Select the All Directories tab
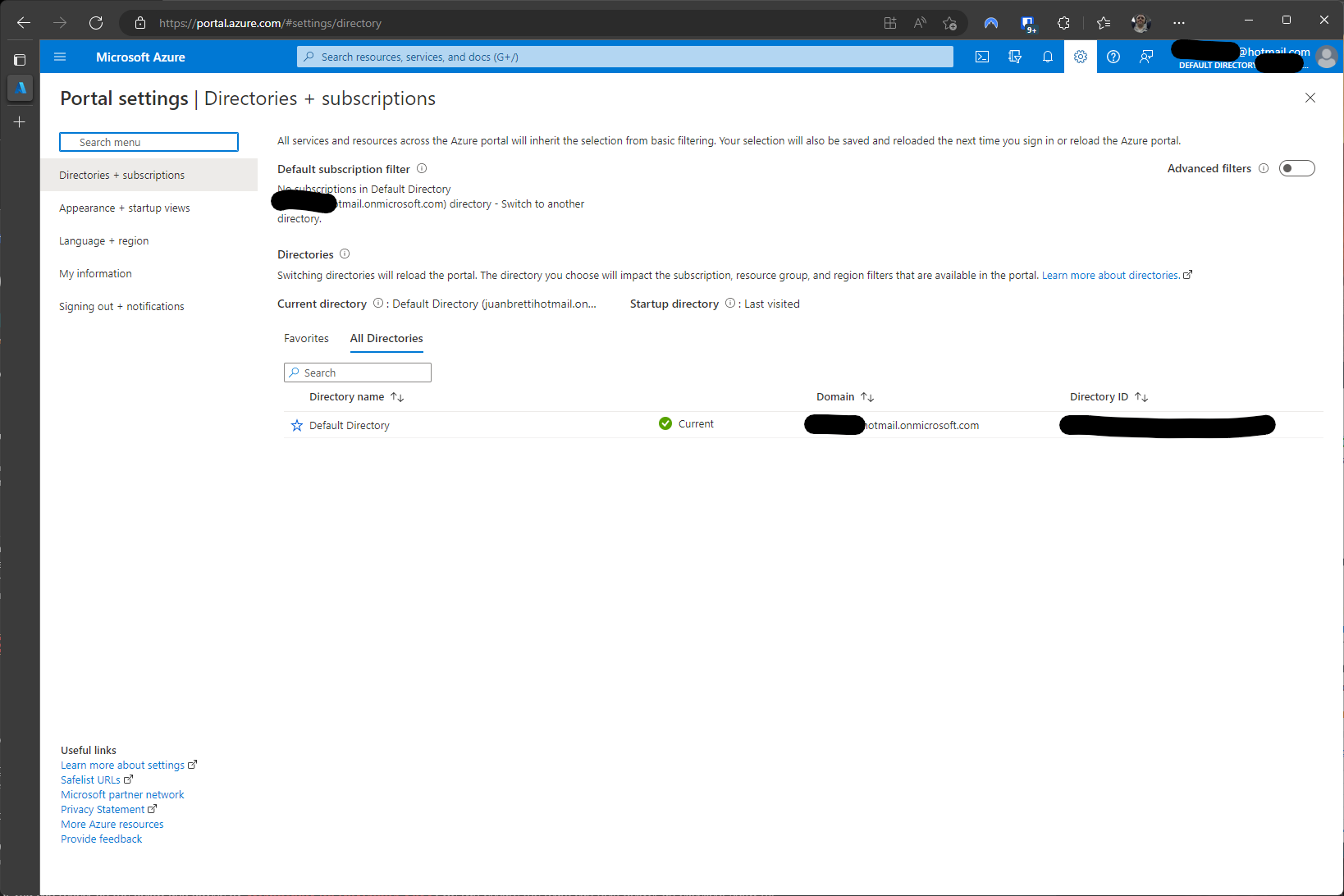 [x=386, y=338]
